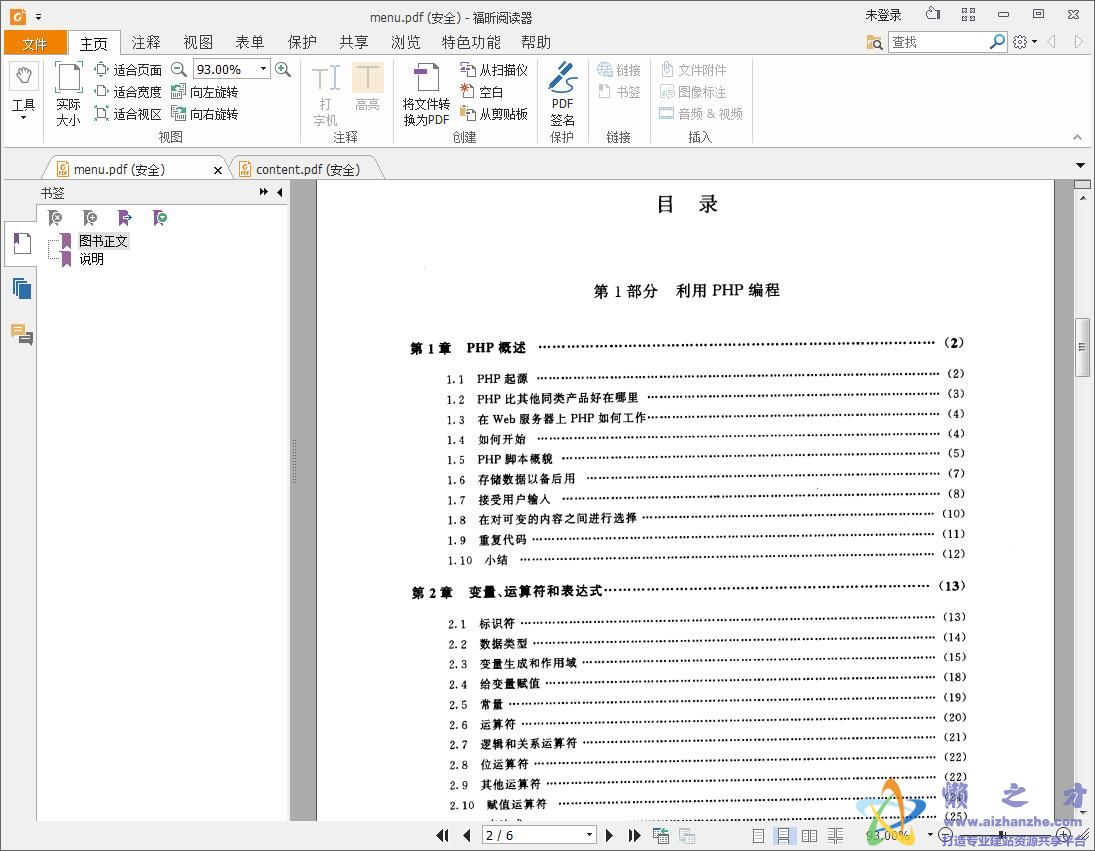Select the Hand tool in the tools panel
This screenshot has height=851, width=1095.
23,74
